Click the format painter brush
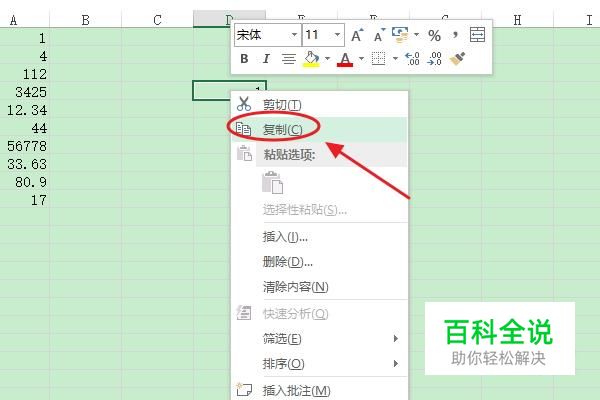Image resolution: width=600 pixels, height=400 pixels. tap(457, 59)
